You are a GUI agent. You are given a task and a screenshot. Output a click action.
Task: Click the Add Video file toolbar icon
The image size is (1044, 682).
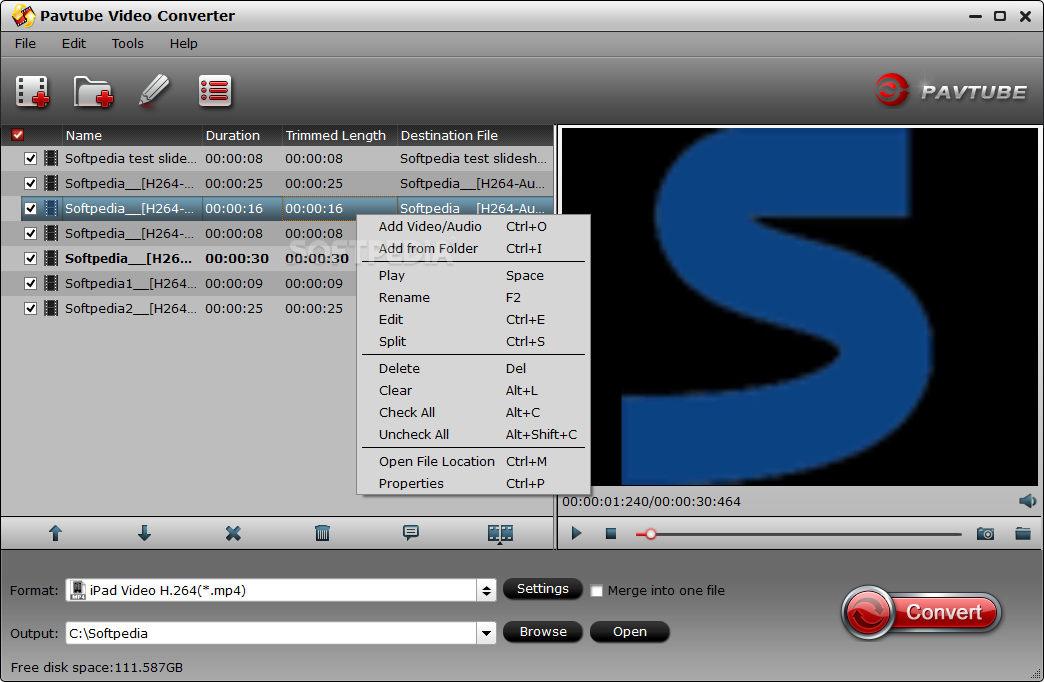[x=32, y=91]
